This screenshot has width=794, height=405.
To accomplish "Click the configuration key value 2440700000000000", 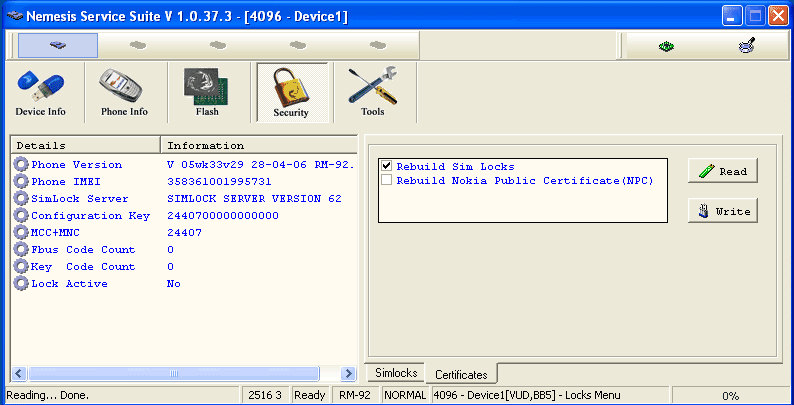I will tap(223, 216).
